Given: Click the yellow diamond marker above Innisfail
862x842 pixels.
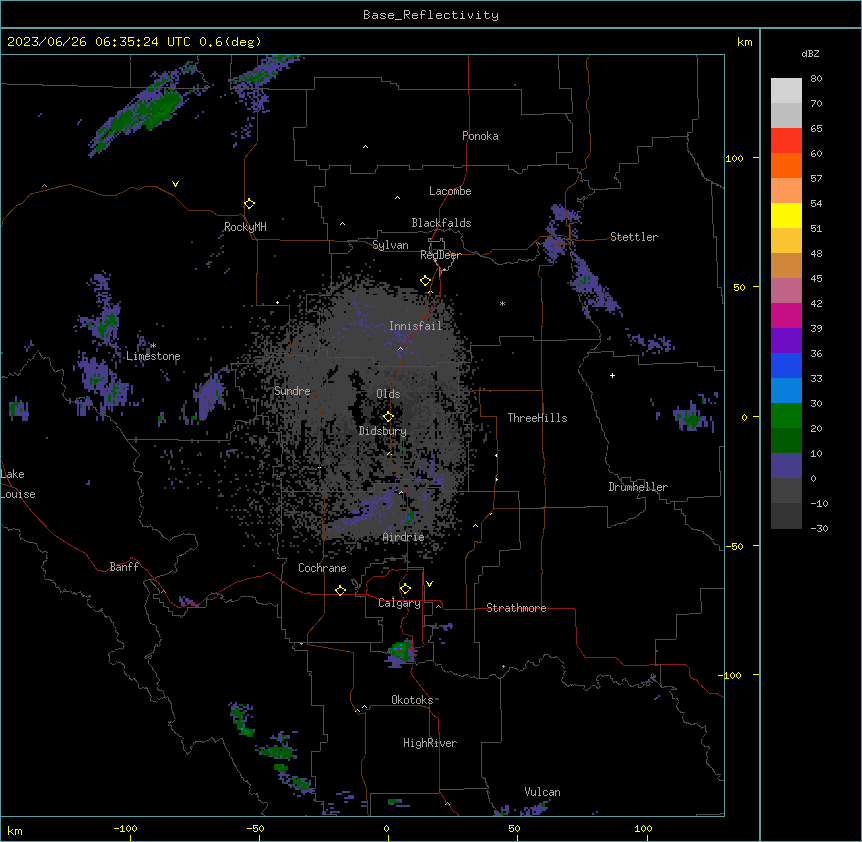Looking at the screenshot, I should coord(426,281).
